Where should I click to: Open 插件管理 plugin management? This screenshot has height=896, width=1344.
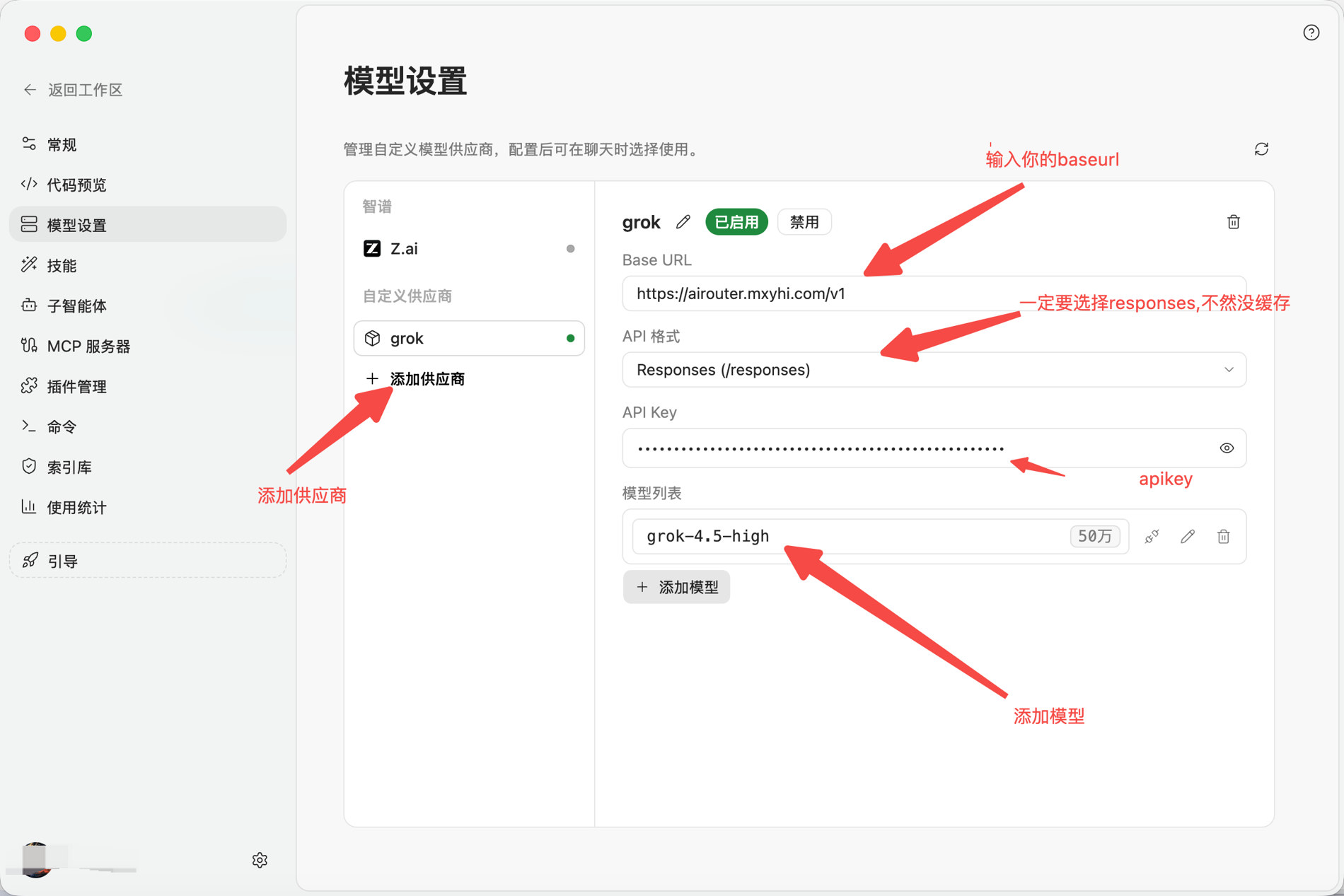[147, 386]
